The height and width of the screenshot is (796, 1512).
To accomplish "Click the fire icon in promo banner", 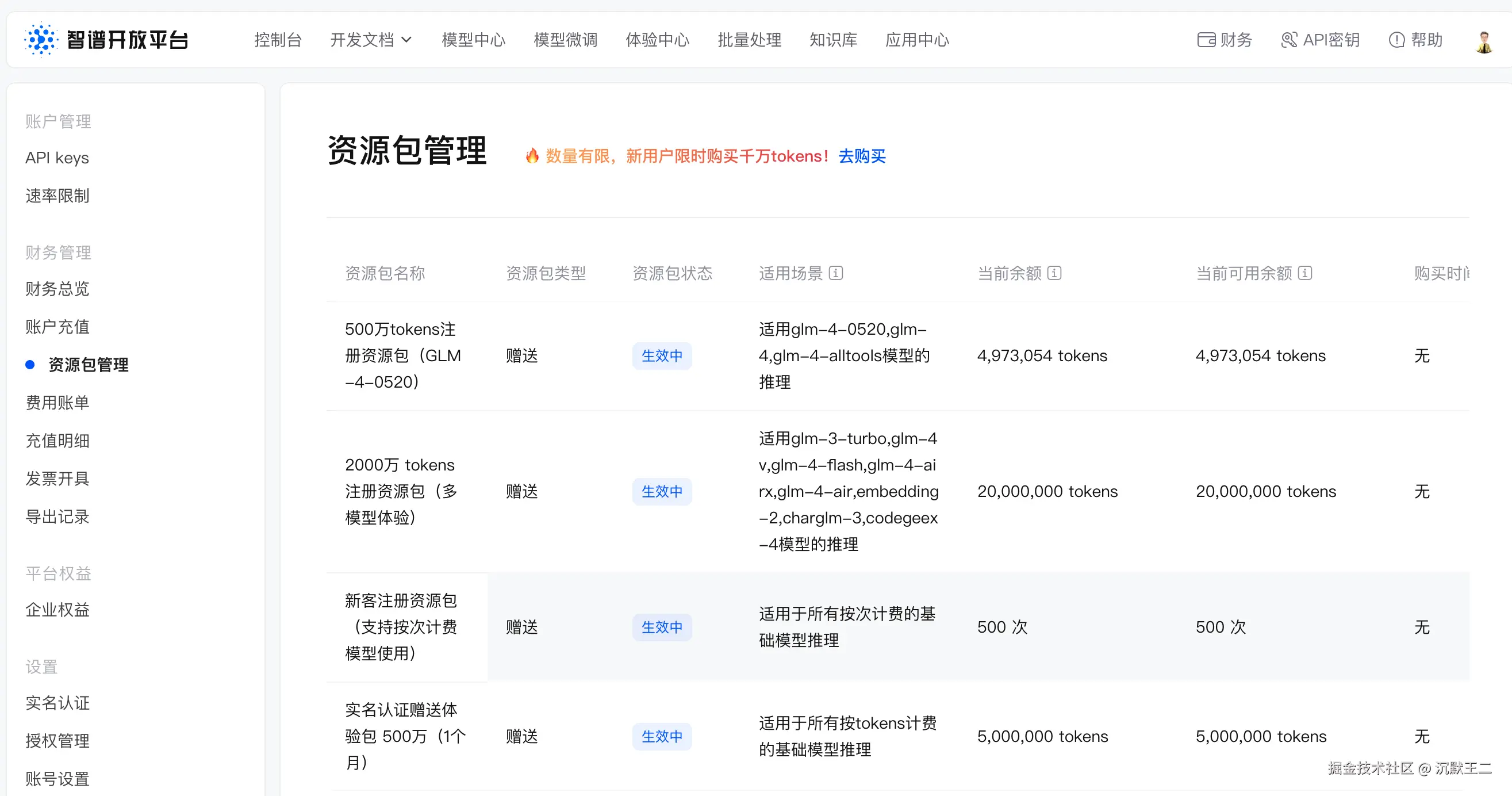I will click(x=532, y=155).
